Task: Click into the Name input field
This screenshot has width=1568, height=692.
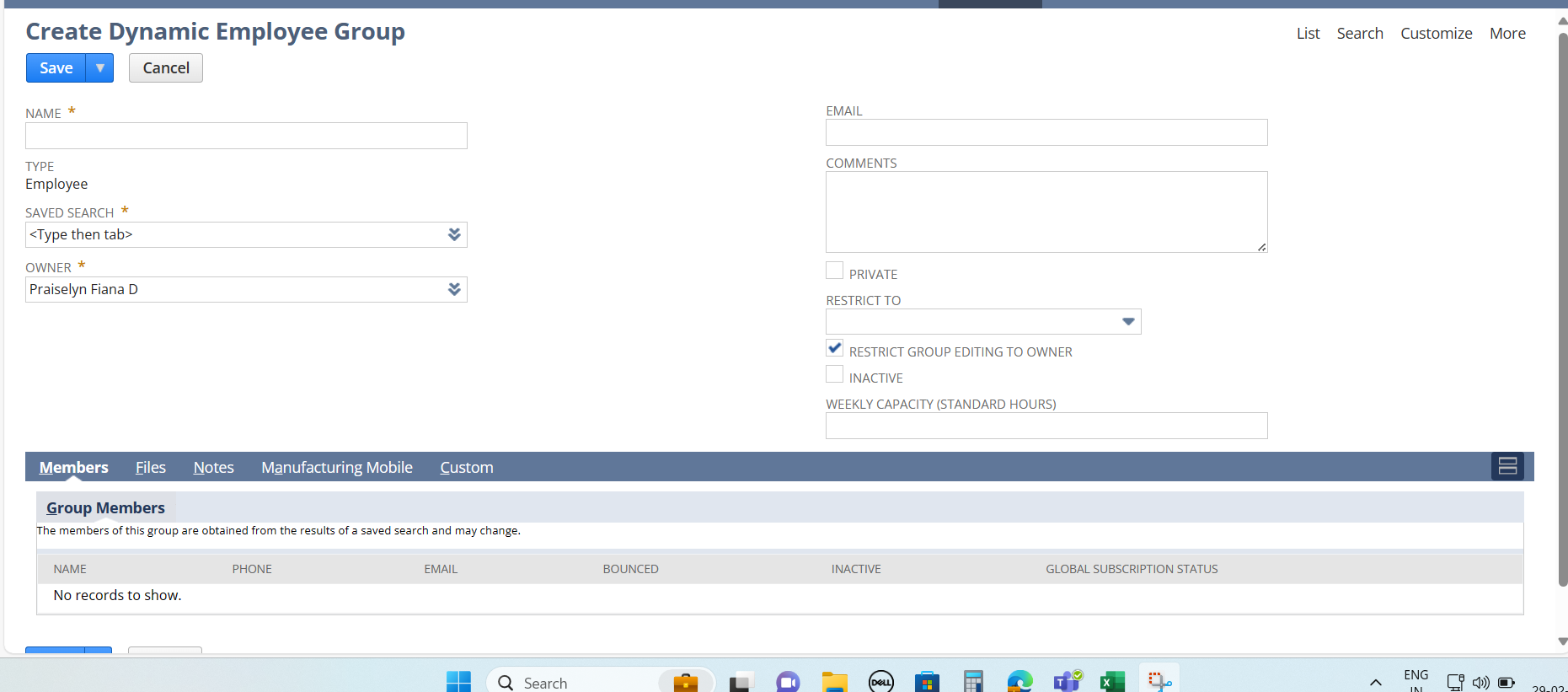Action: pos(246,136)
